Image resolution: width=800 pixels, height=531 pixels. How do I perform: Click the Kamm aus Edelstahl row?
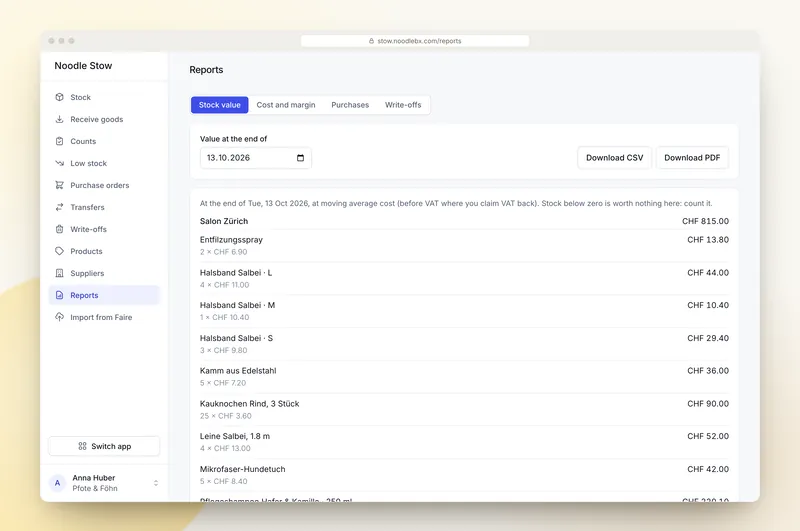click(x=464, y=376)
